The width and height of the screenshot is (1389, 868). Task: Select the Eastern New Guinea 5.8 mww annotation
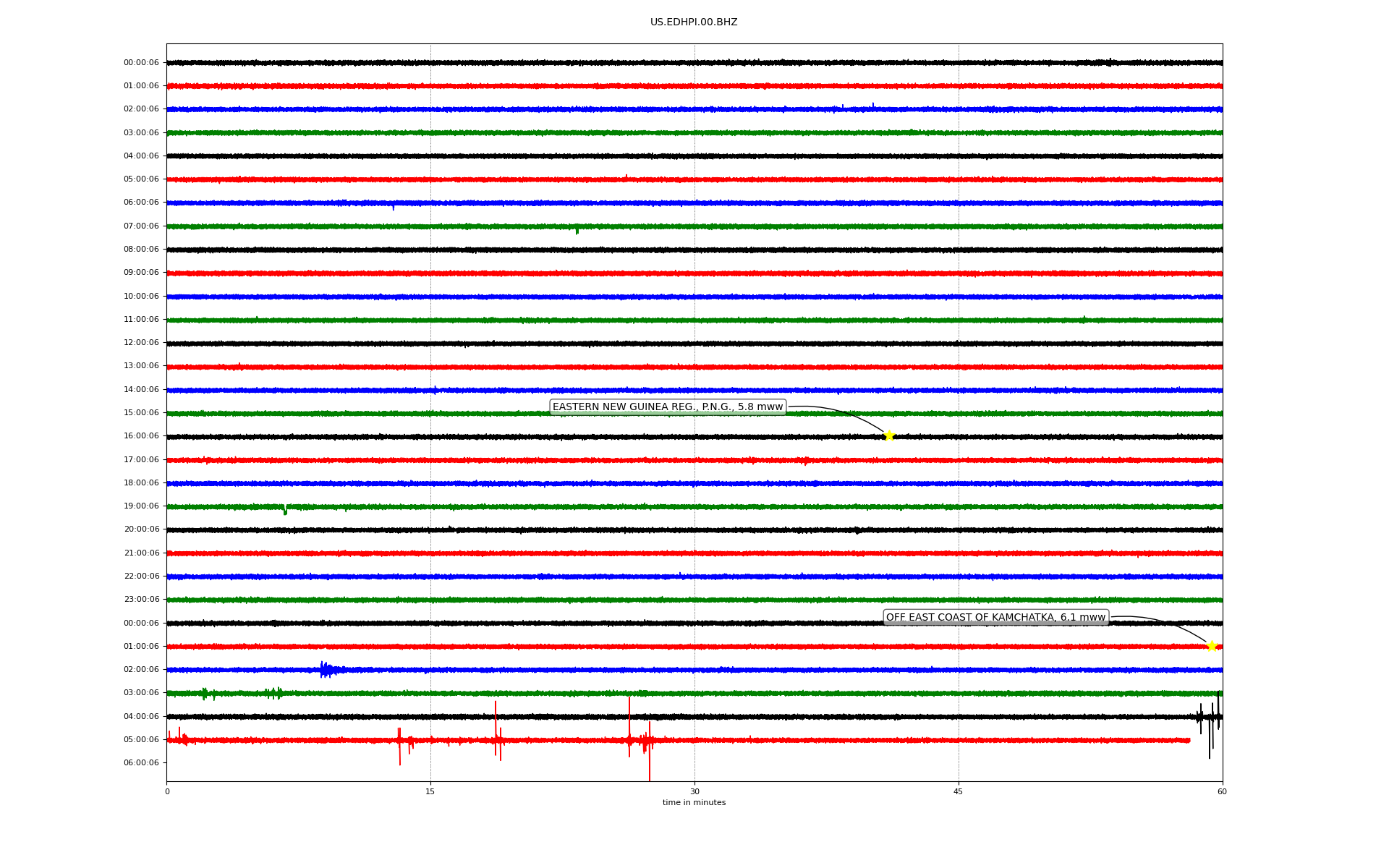(x=668, y=407)
